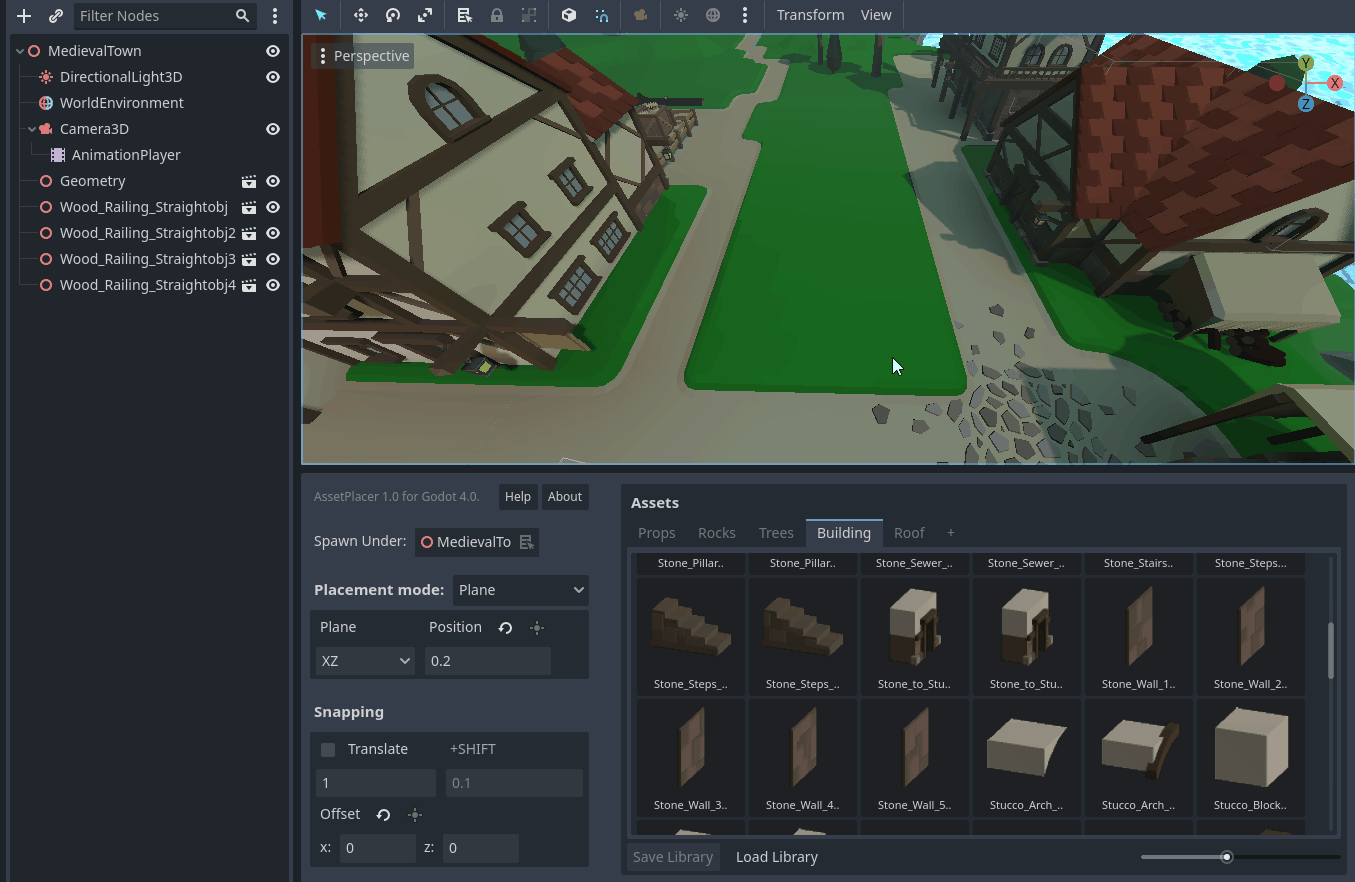
Task: Toggle the preview environment globe icon
Action: [713, 15]
